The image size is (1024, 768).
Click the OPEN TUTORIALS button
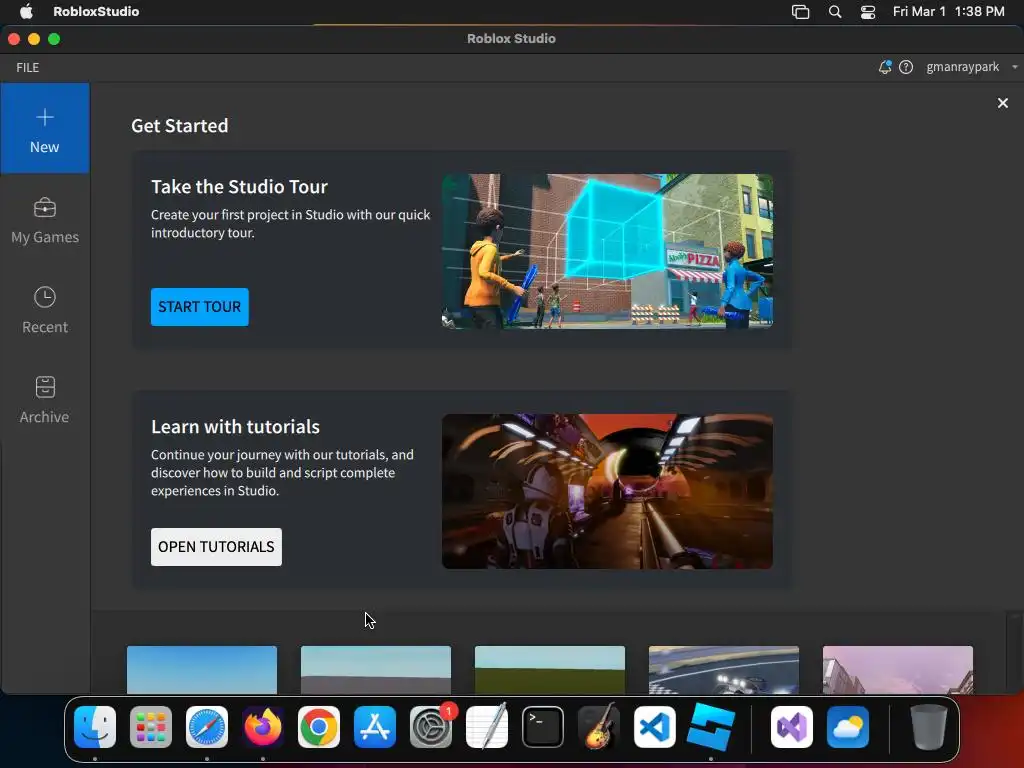tap(216, 547)
